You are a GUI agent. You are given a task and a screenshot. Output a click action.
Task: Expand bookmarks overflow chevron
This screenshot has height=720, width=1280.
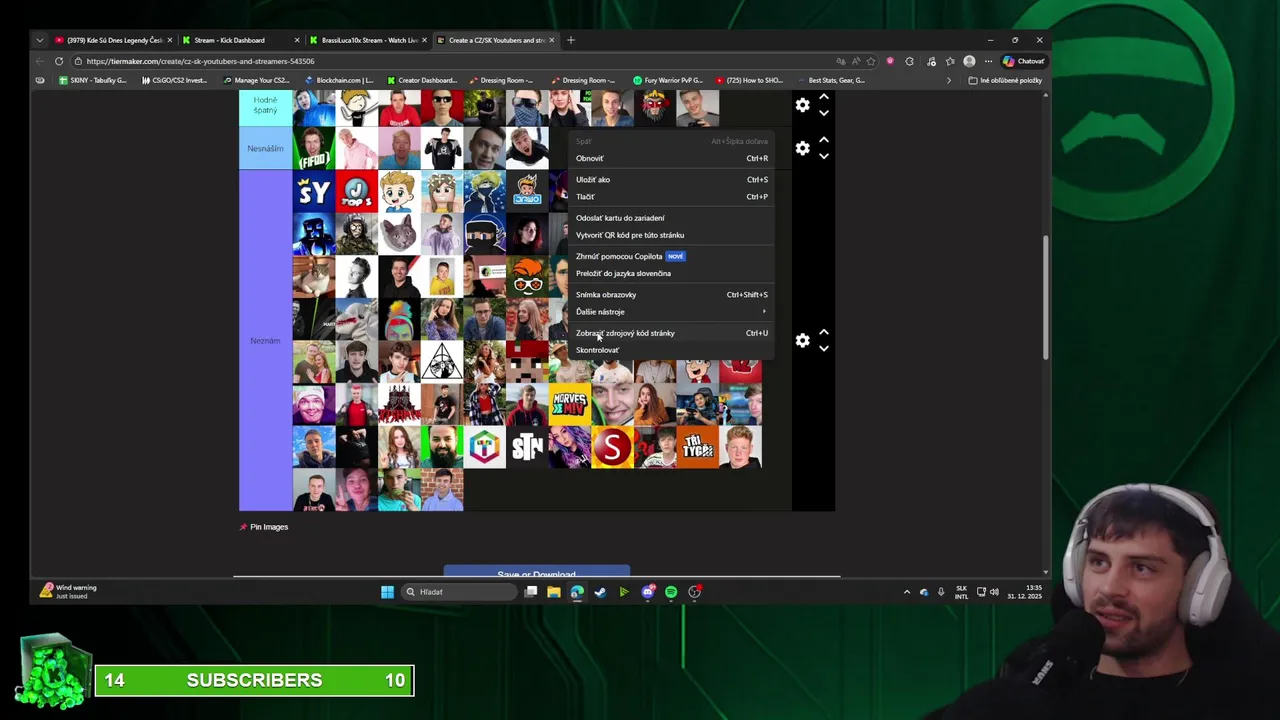(949, 80)
